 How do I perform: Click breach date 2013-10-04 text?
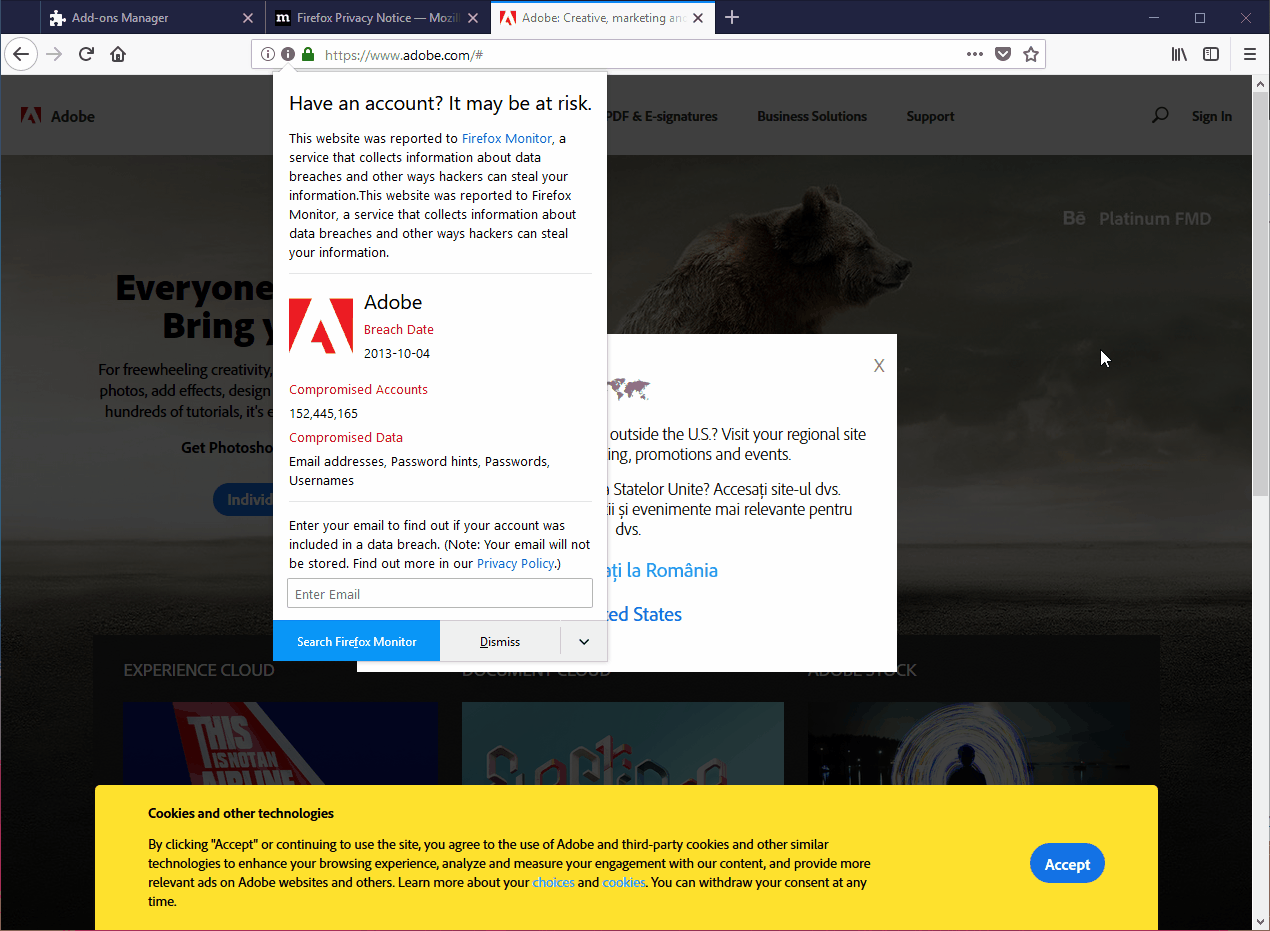(397, 353)
